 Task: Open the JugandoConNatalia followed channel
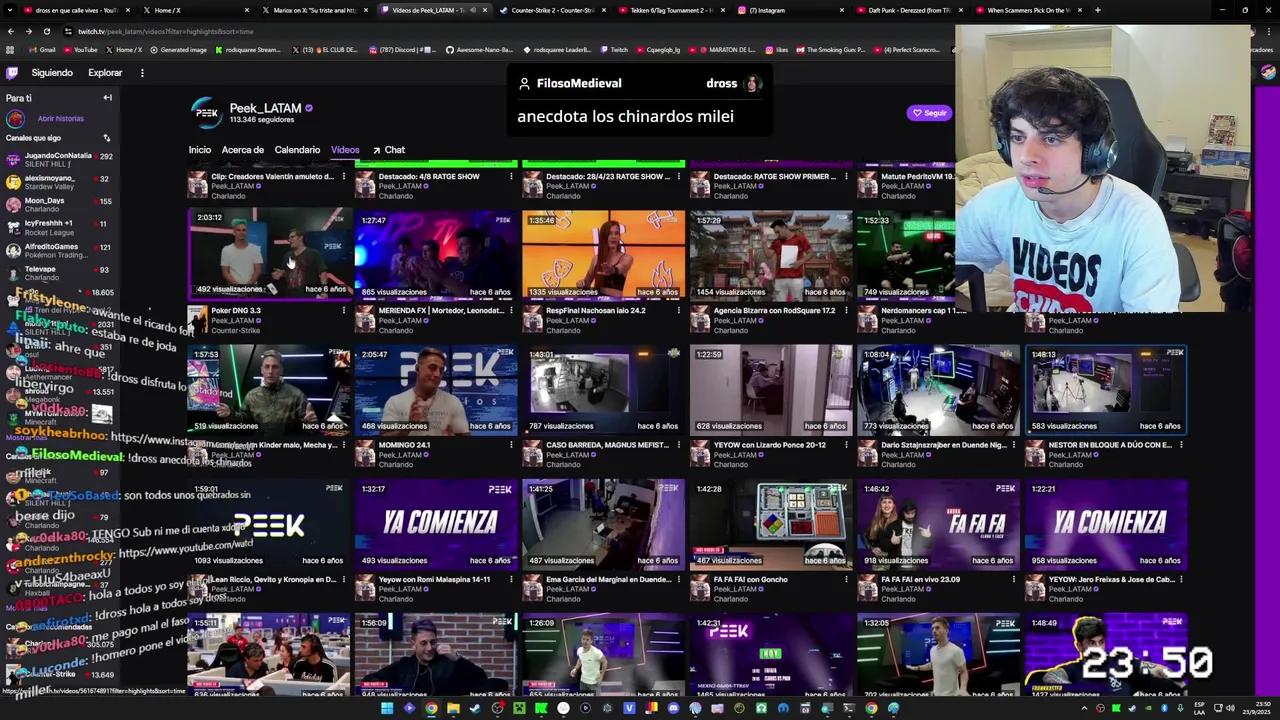click(58, 159)
